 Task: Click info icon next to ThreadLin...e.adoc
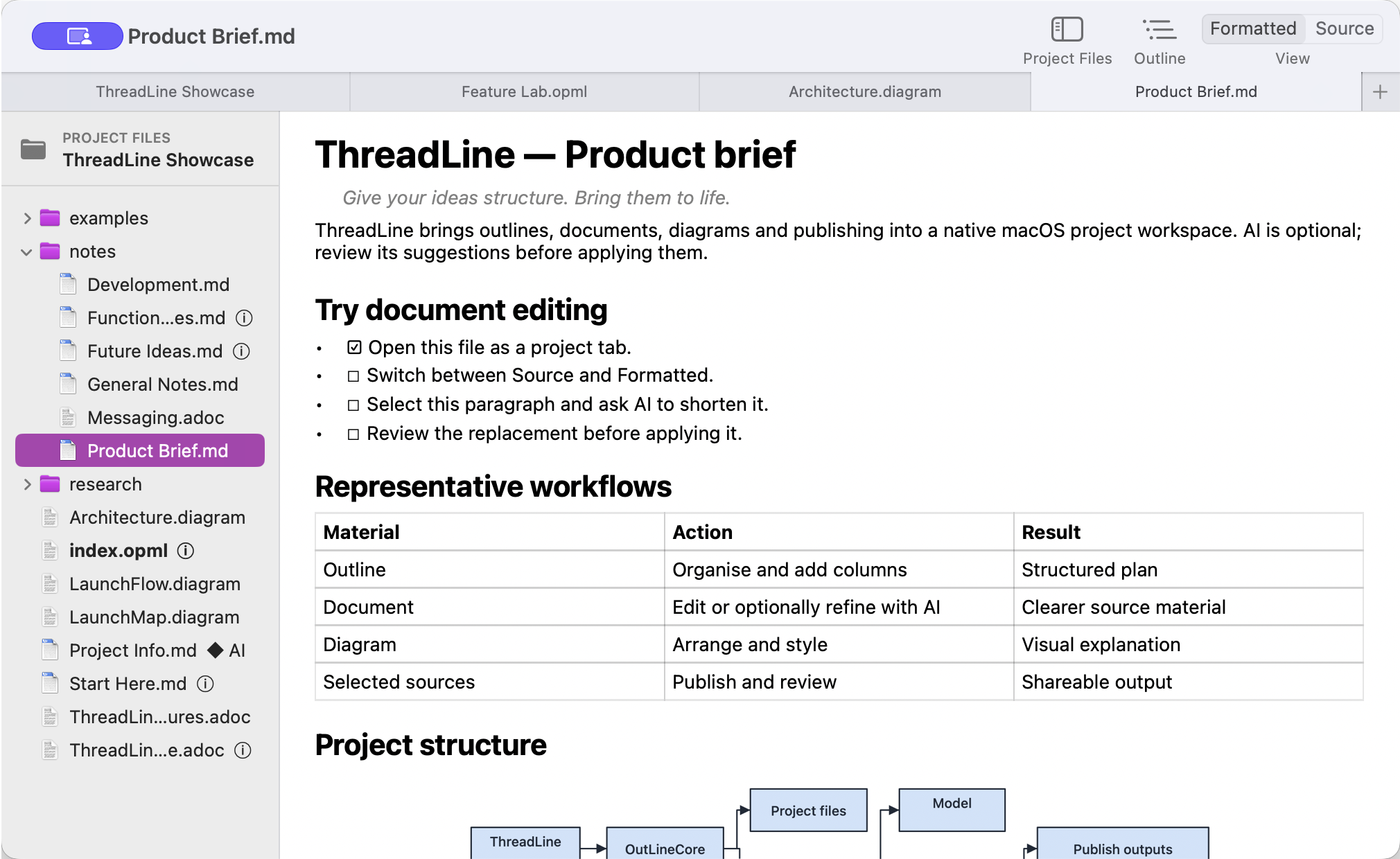click(x=243, y=750)
